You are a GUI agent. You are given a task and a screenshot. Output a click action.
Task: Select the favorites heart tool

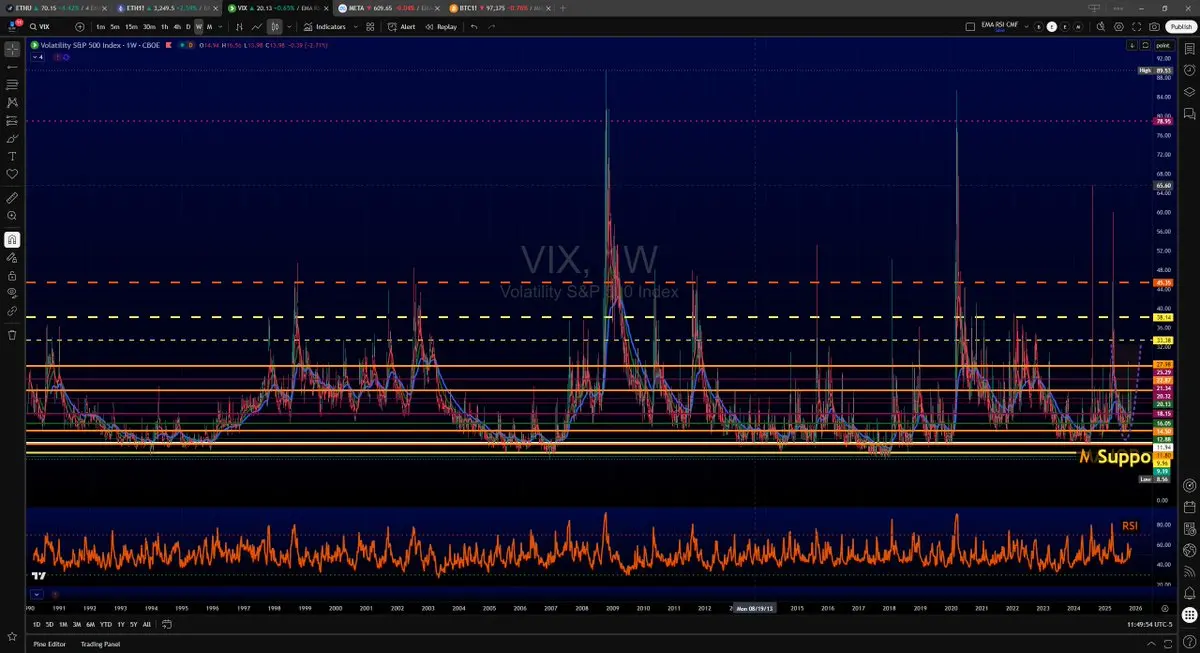click(12, 174)
